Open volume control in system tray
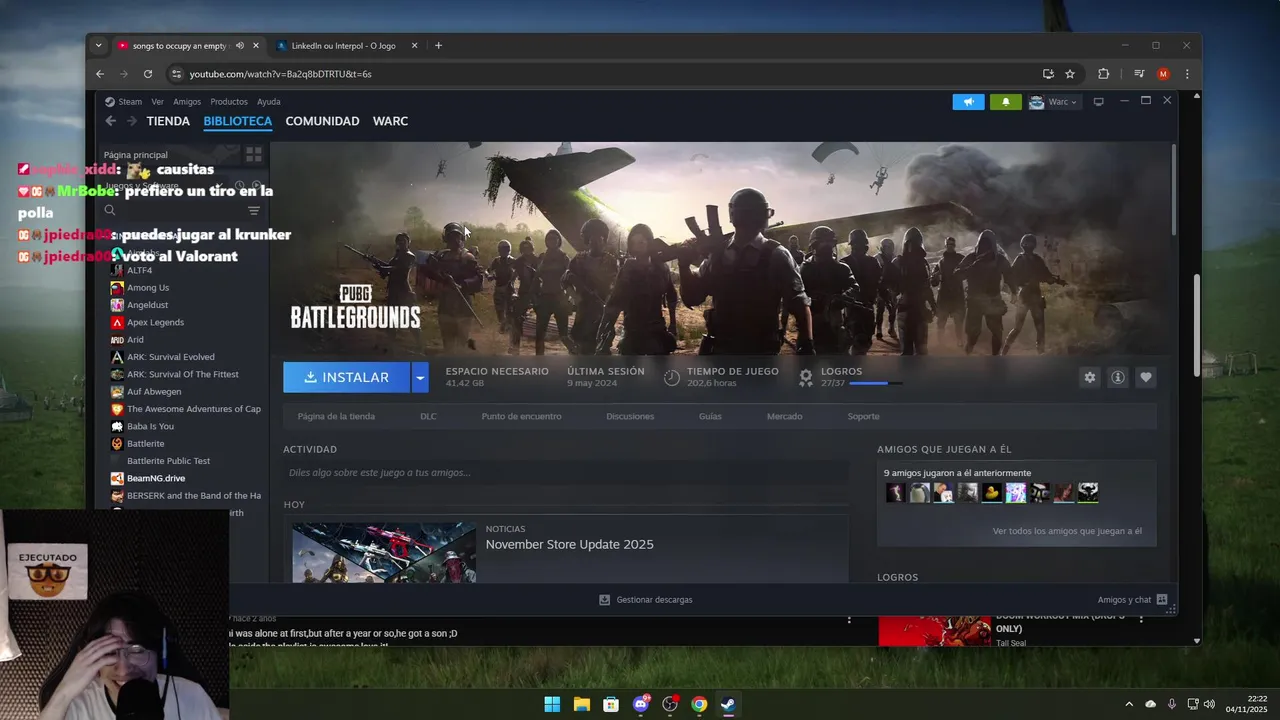The height and width of the screenshot is (720, 1280). pyautogui.click(x=1209, y=704)
